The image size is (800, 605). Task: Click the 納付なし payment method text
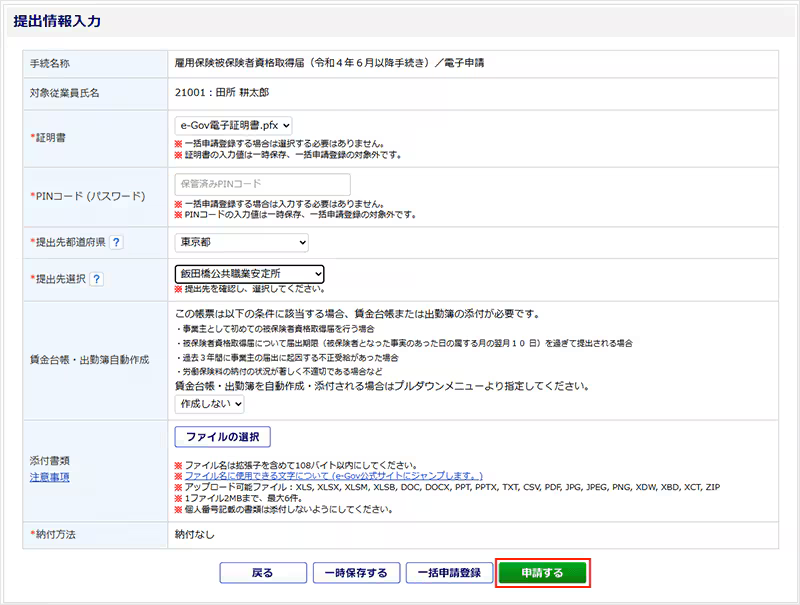click(x=197, y=535)
